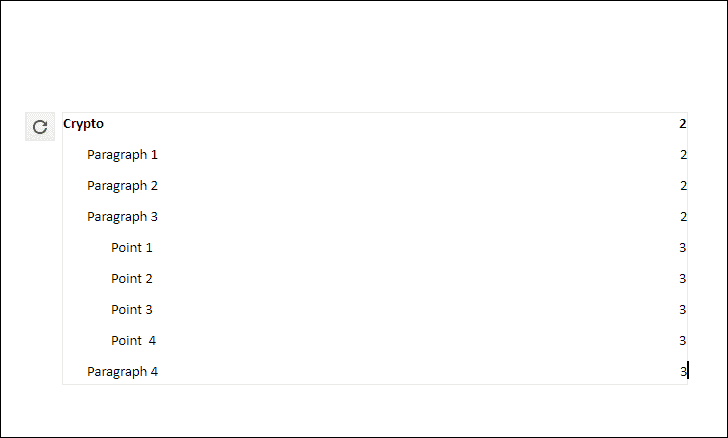Click page number beside Paragraph 3
This screenshot has width=728, height=438.
pos(683,217)
